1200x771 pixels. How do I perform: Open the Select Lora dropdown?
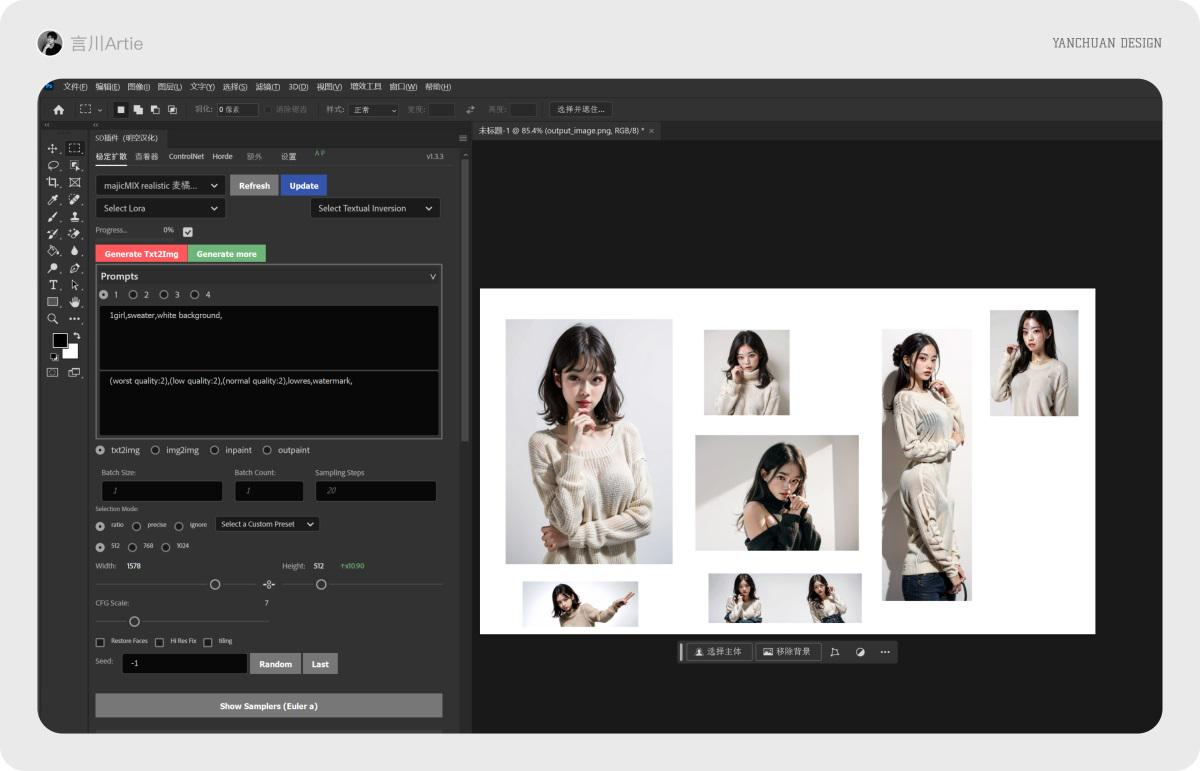pyautogui.click(x=160, y=208)
